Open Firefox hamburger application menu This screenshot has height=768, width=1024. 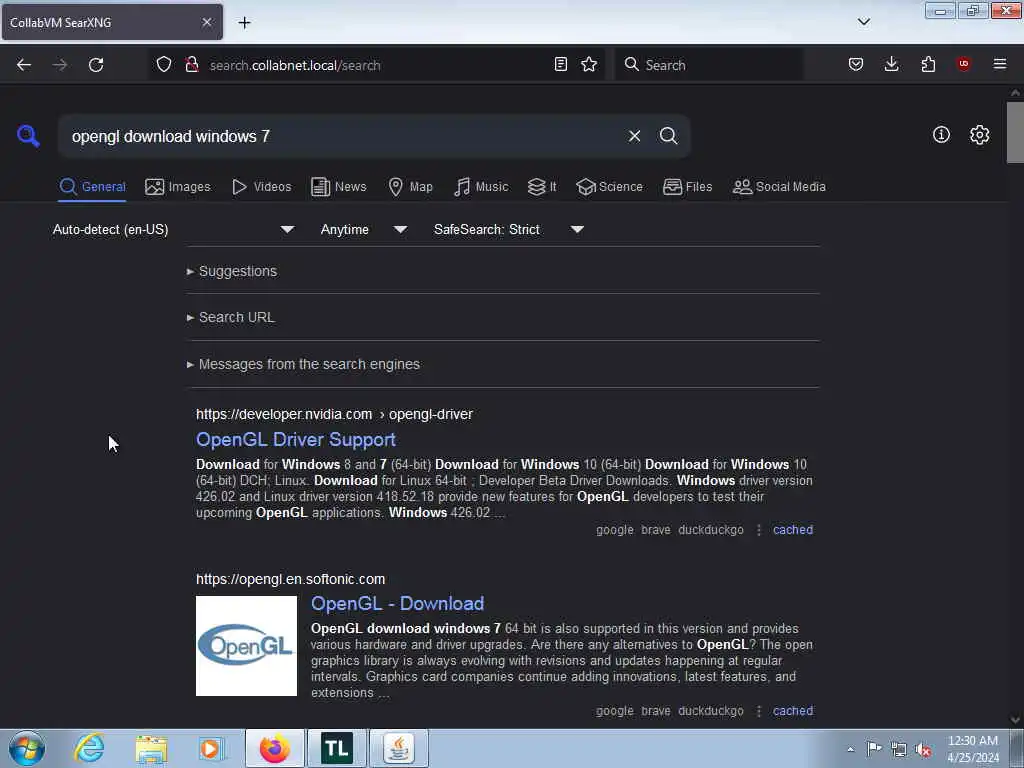tap(999, 64)
